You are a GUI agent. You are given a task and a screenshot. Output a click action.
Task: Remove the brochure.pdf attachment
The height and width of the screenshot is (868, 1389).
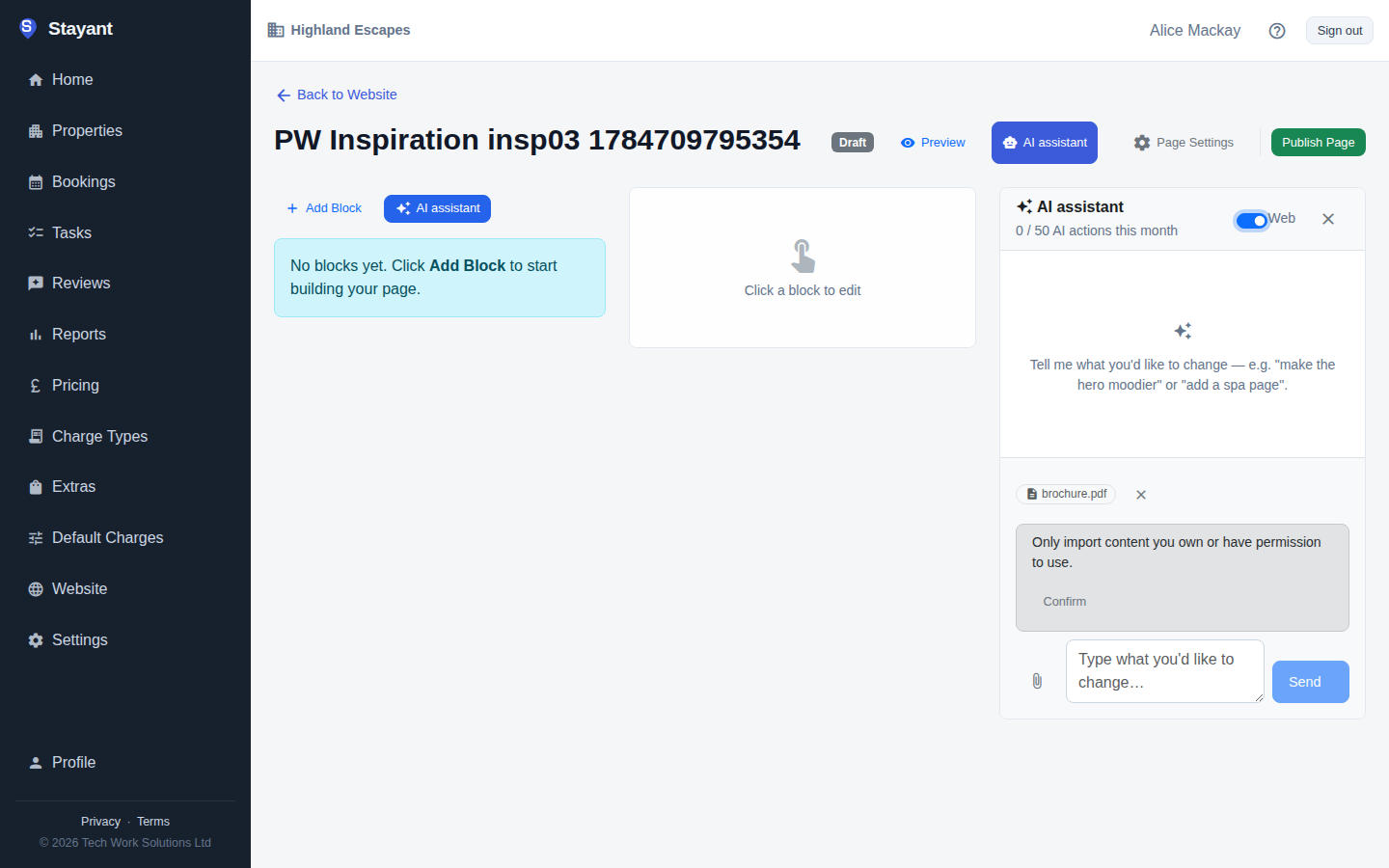click(1141, 495)
